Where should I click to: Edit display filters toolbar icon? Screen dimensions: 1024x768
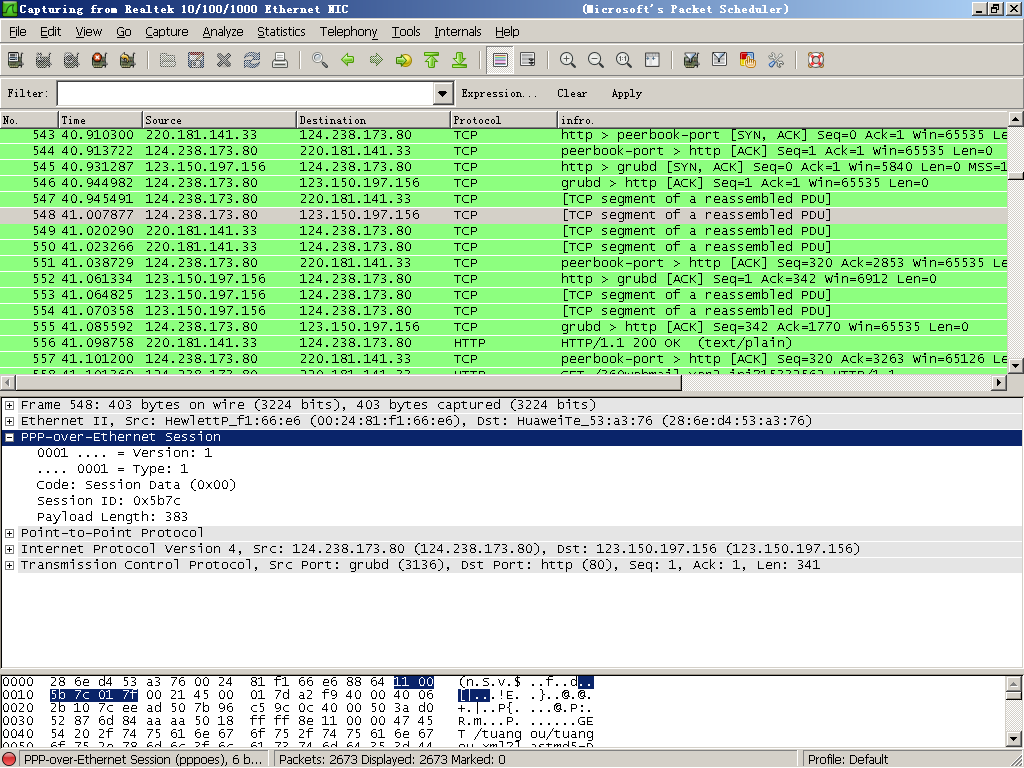pos(720,60)
